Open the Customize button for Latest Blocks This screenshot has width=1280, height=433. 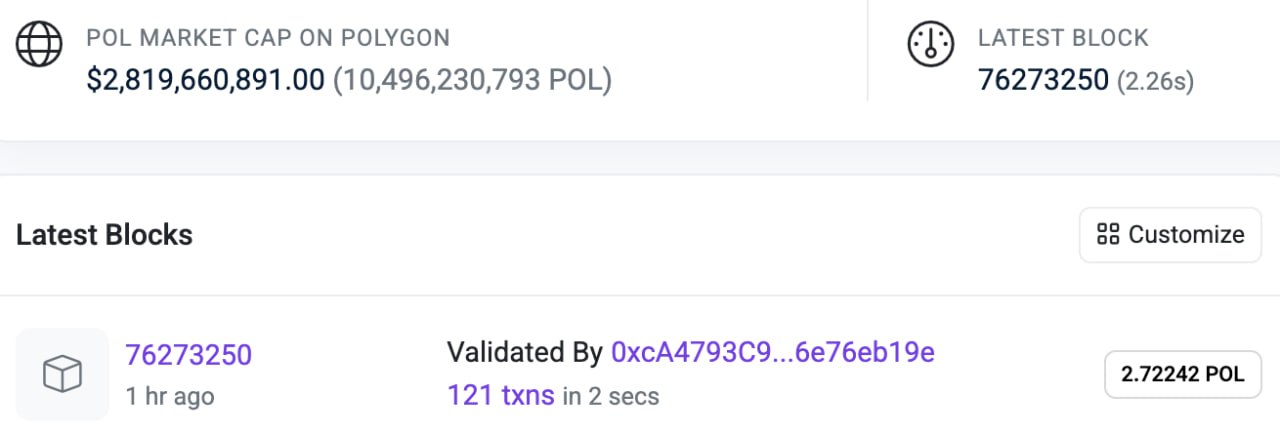[1170, 235]
